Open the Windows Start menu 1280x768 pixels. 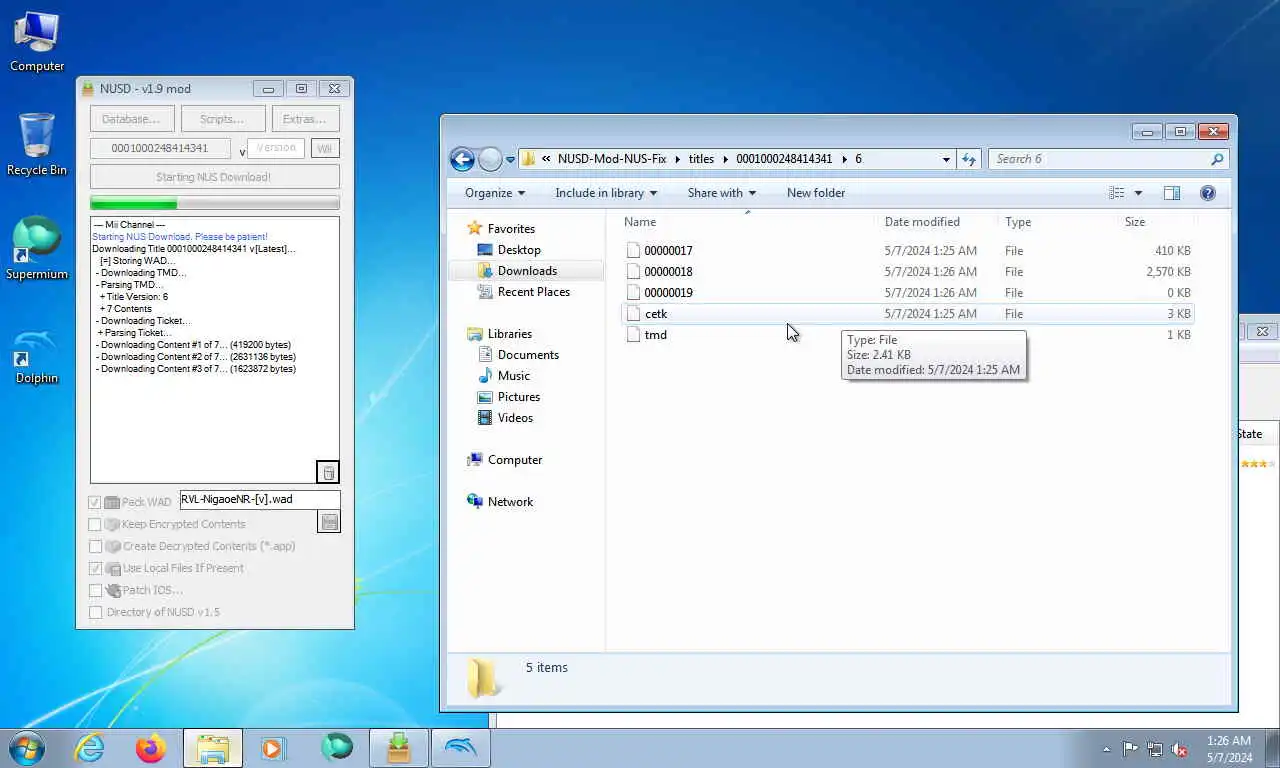pos(27,748)
